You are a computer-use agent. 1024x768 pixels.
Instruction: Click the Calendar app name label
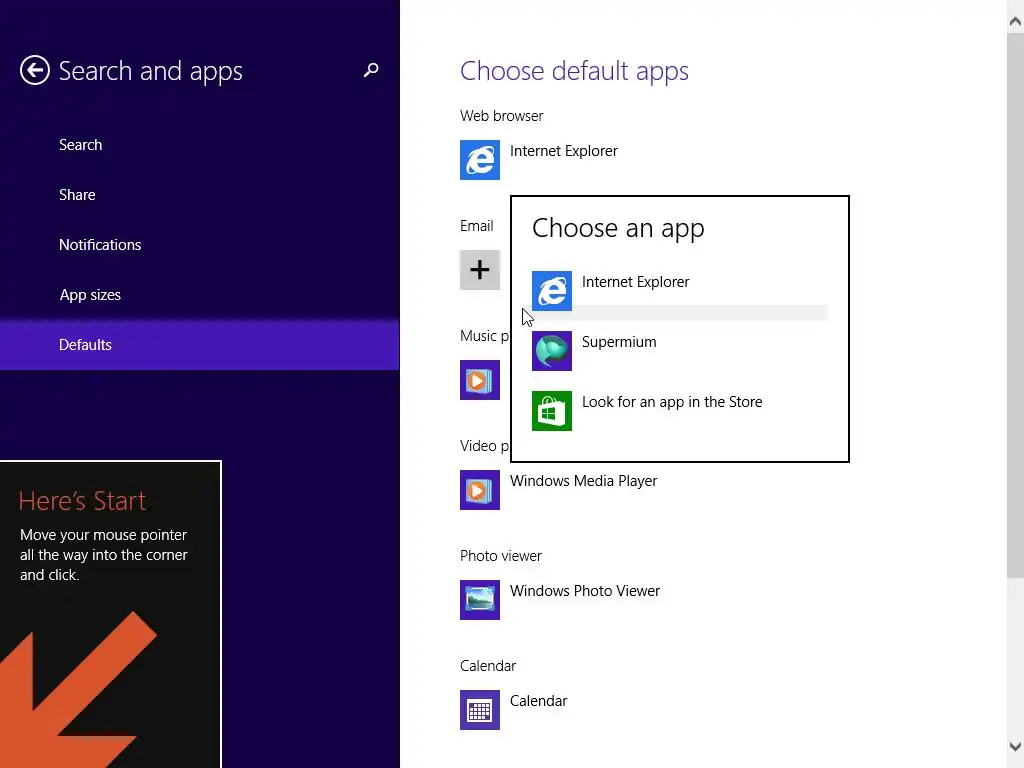click(538, 701)
